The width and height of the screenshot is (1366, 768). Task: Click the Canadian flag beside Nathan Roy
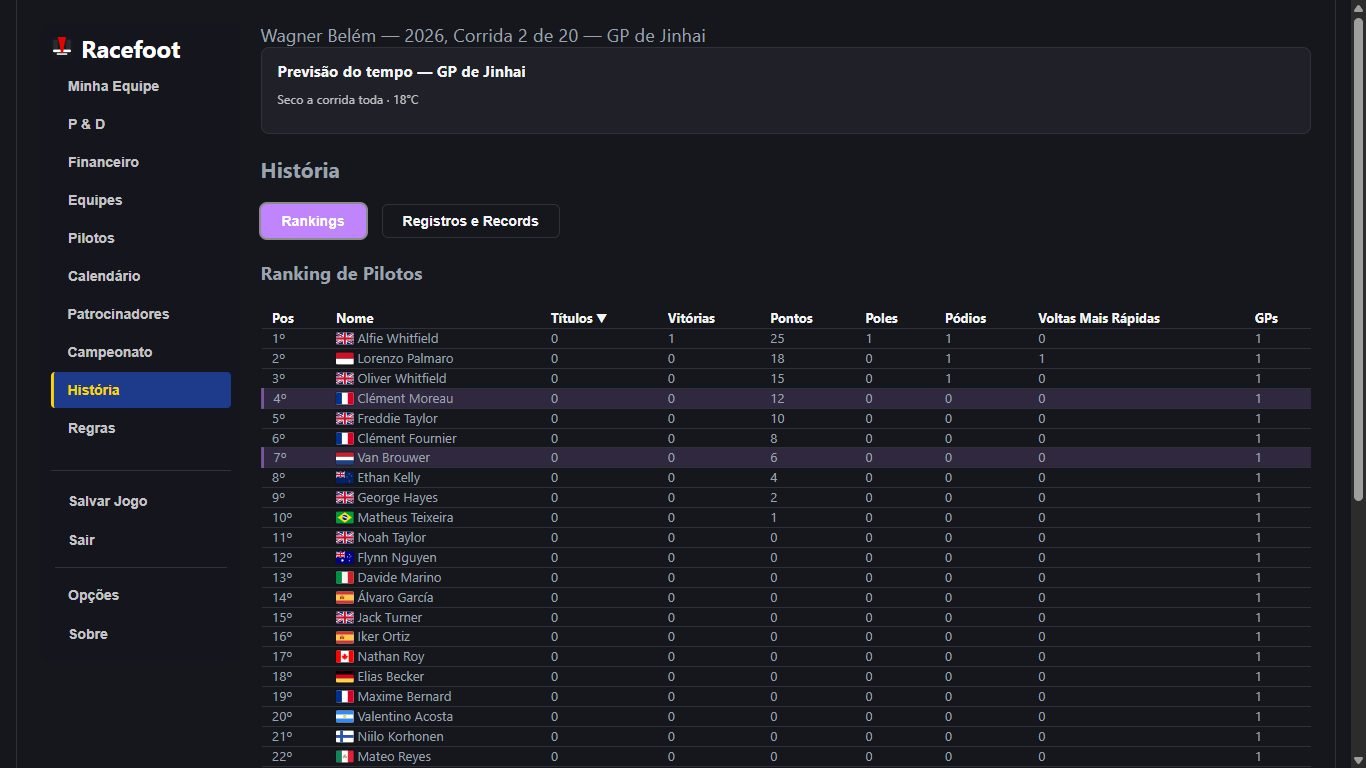pyautogui.click(x=345, y=657)
